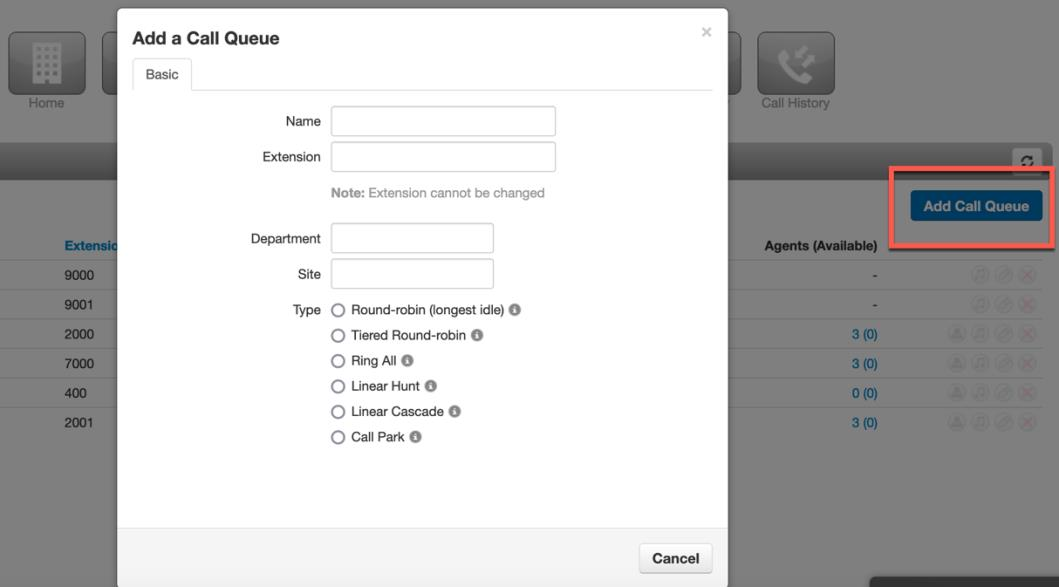The width and height of the screenshot is (1059, 587).
Task: Open music on hold icon for queue 2001
Action: (980, 423)
